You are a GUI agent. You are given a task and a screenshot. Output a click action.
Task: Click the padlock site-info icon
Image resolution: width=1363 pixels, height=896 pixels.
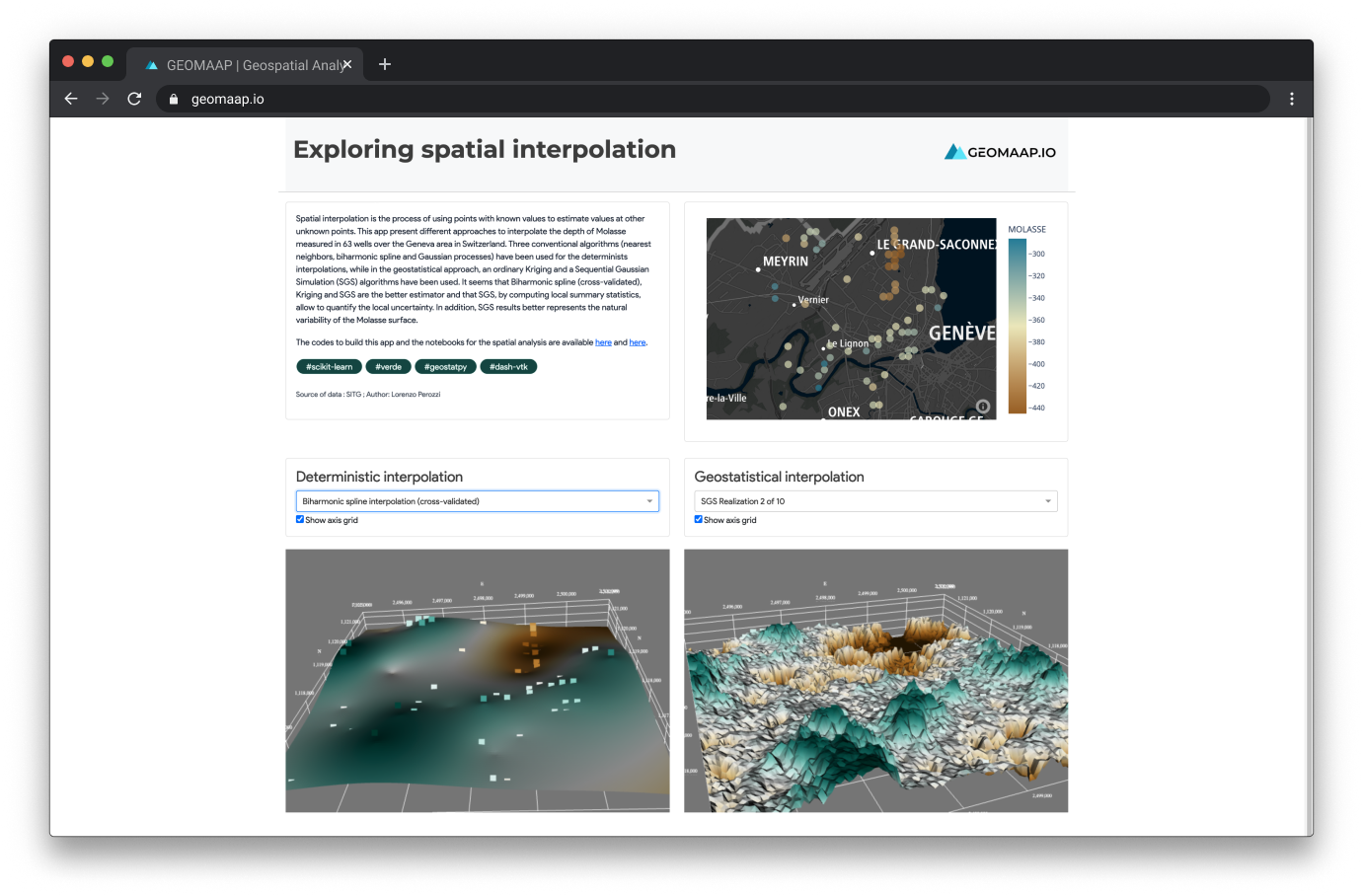coord(174,100)
